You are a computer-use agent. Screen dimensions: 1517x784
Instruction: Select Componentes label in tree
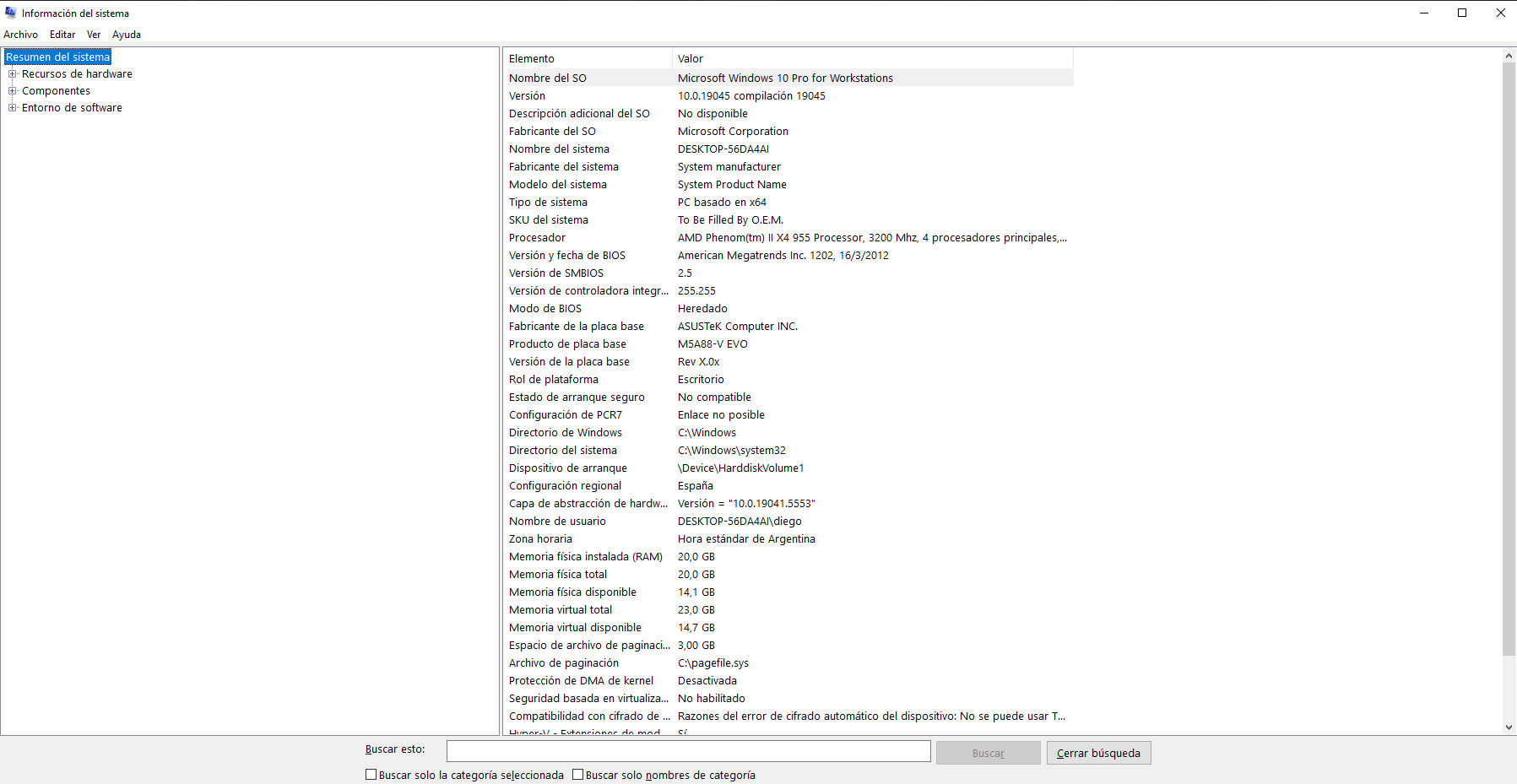56,90
